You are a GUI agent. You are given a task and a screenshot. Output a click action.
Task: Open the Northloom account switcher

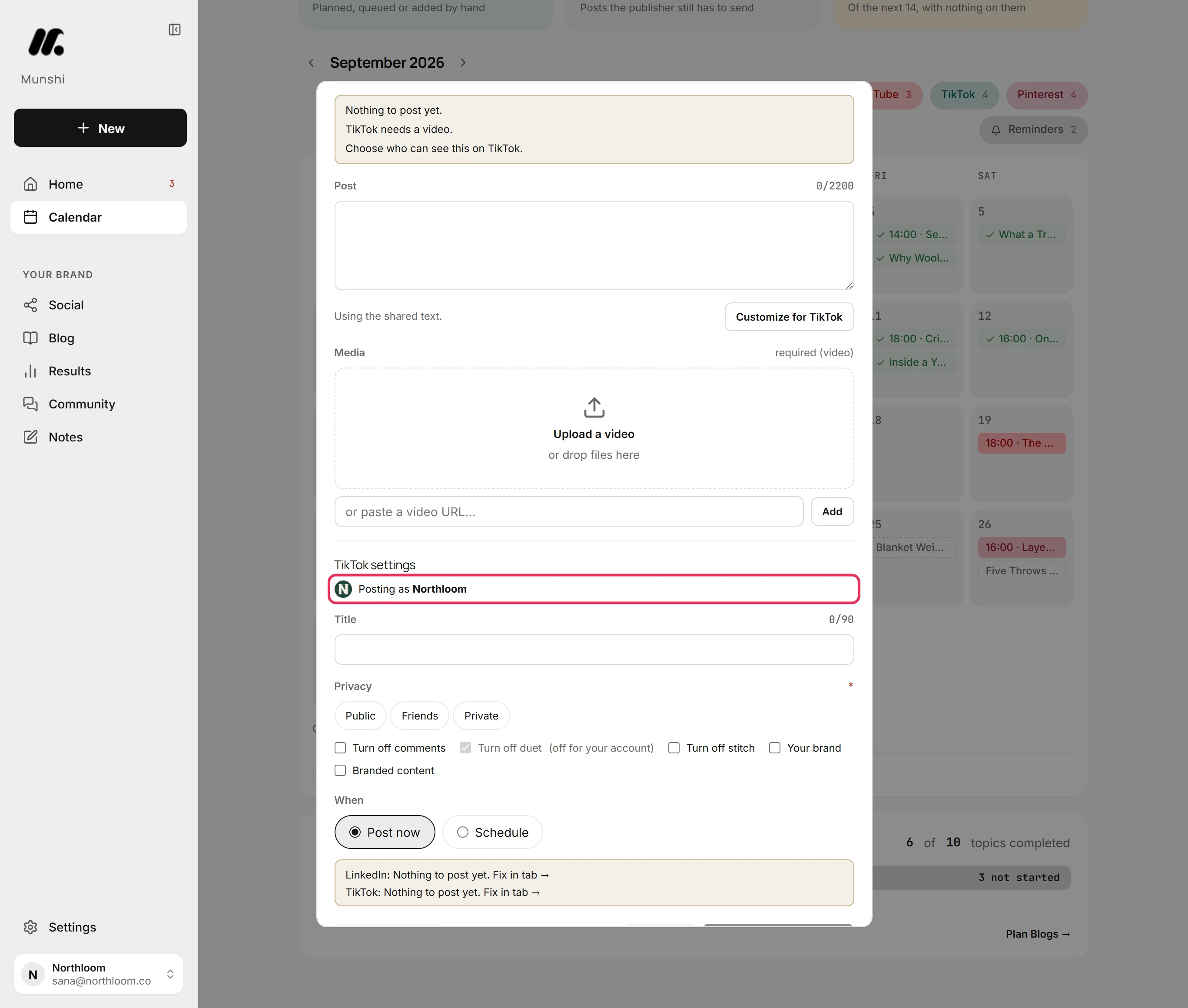[x=98, y=974]
